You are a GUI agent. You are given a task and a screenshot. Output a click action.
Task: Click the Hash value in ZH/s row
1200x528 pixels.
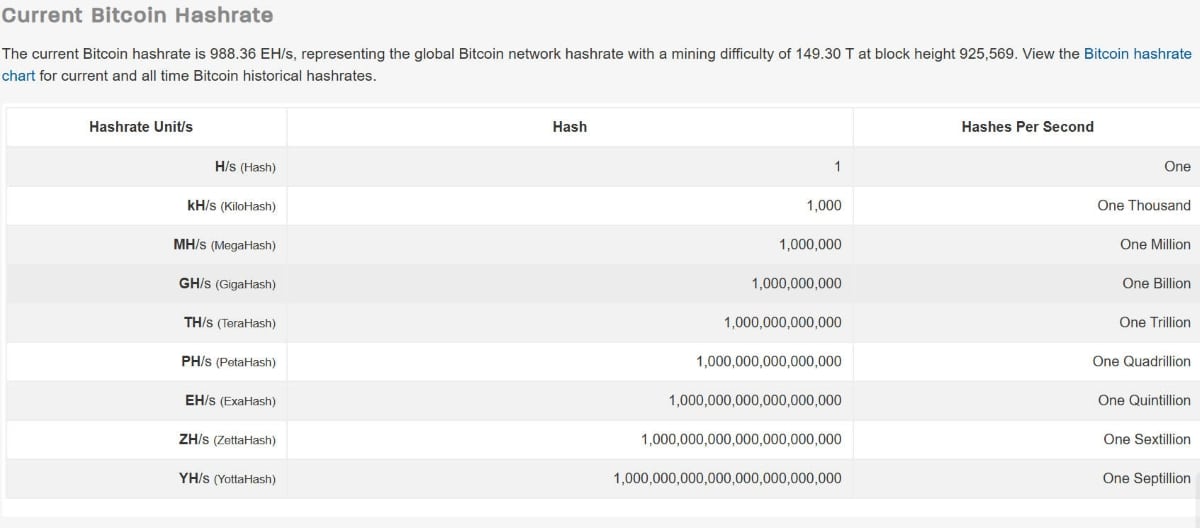pyautogui.click(x=741, y=439)
